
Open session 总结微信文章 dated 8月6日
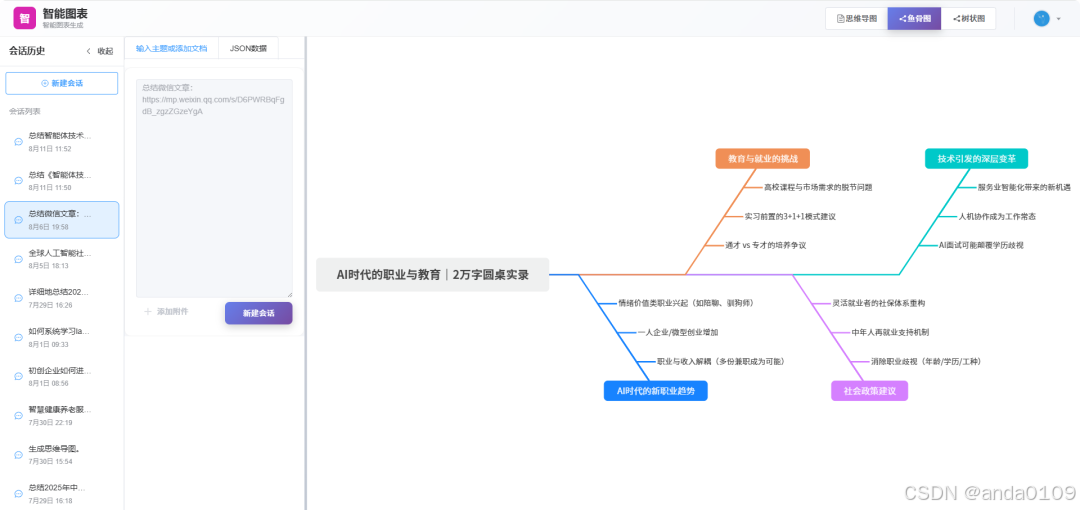click(x=62, y=220)
